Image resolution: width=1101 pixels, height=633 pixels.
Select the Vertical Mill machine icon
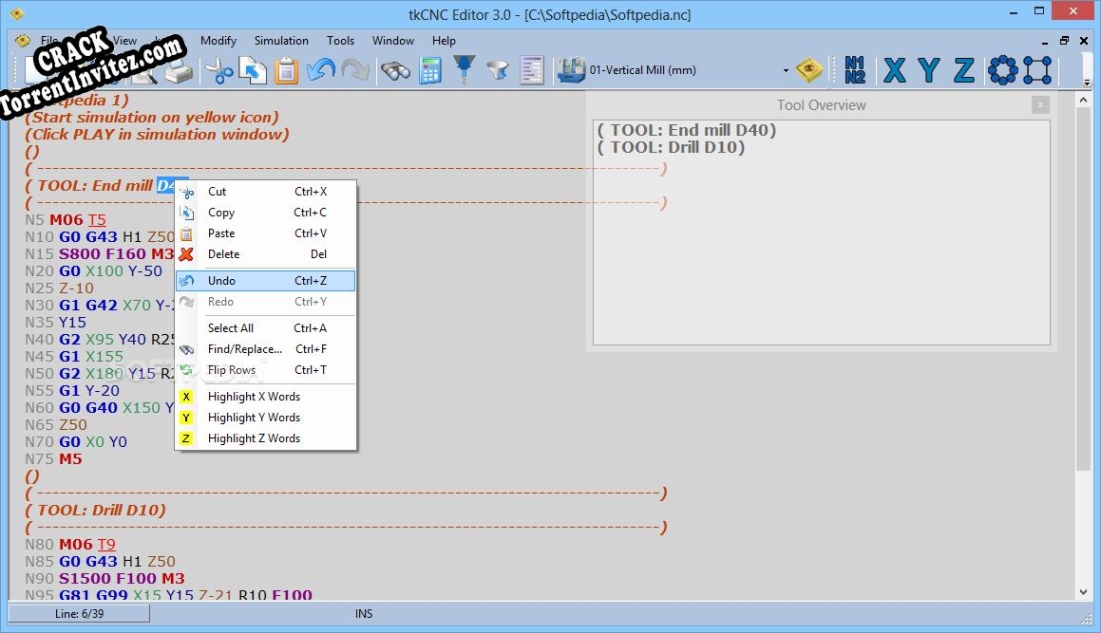(x=568, y=70)
